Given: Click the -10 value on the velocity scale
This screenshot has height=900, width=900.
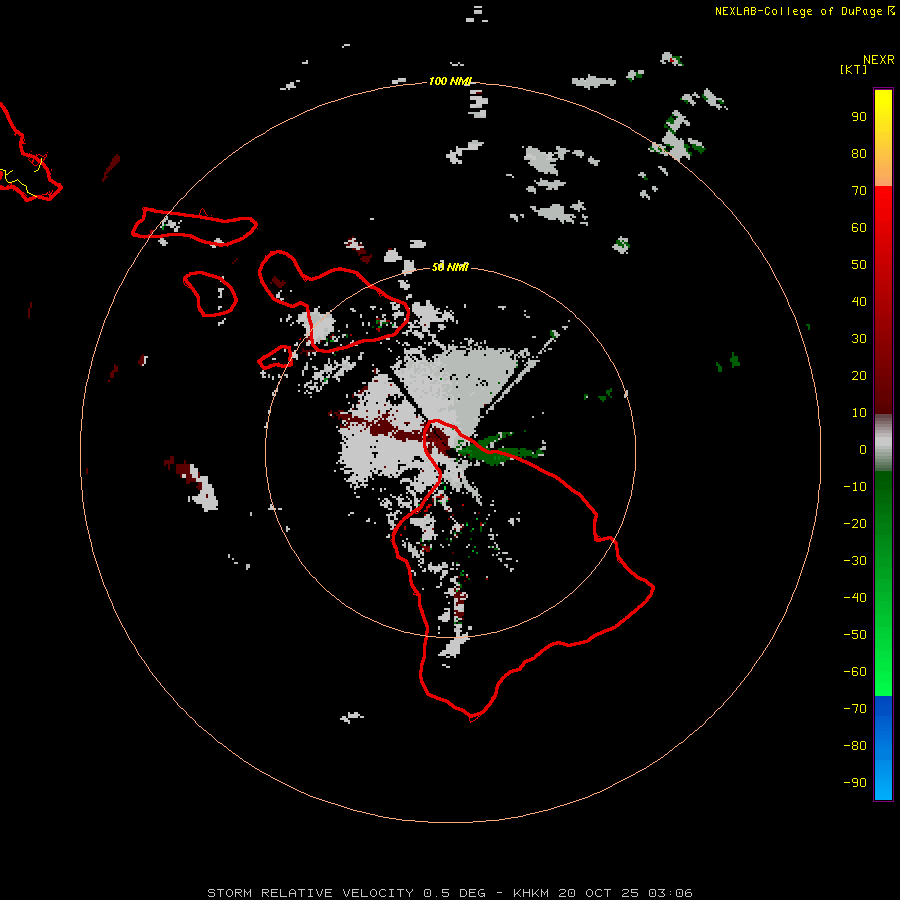Looking at the screenshot, I should click(x=855, y=487).
